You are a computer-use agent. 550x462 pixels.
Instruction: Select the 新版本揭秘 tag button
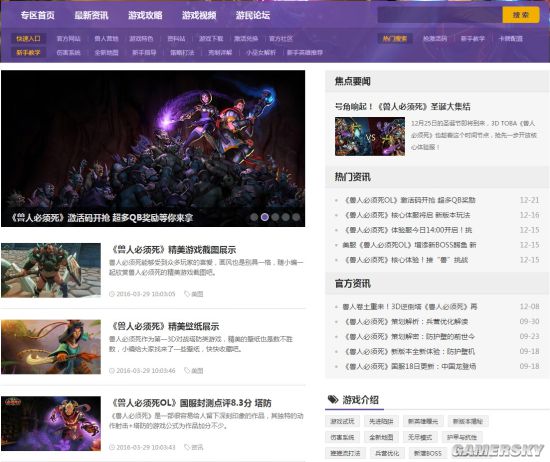[x=468, y=421]
